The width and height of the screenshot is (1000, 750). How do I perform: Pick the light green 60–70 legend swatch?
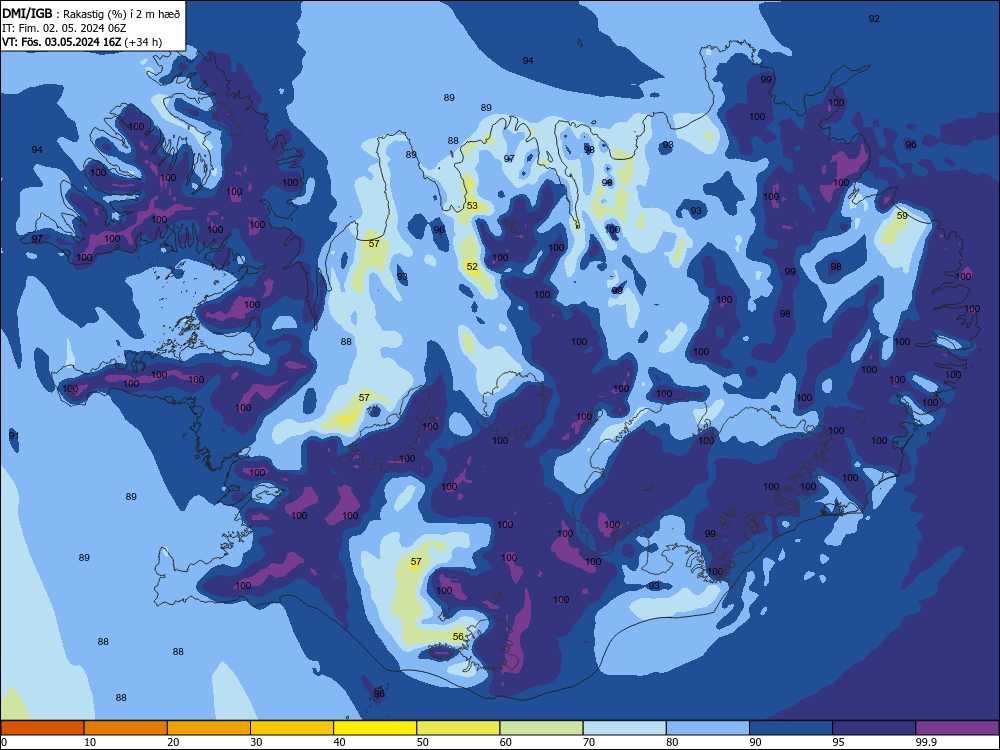coord(541,728)
